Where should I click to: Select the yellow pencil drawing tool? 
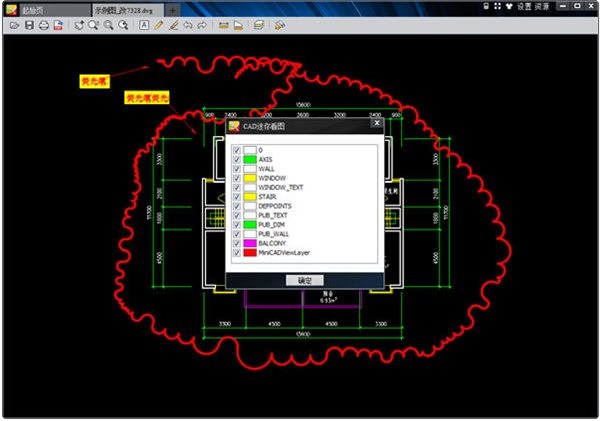coord(159,25)
